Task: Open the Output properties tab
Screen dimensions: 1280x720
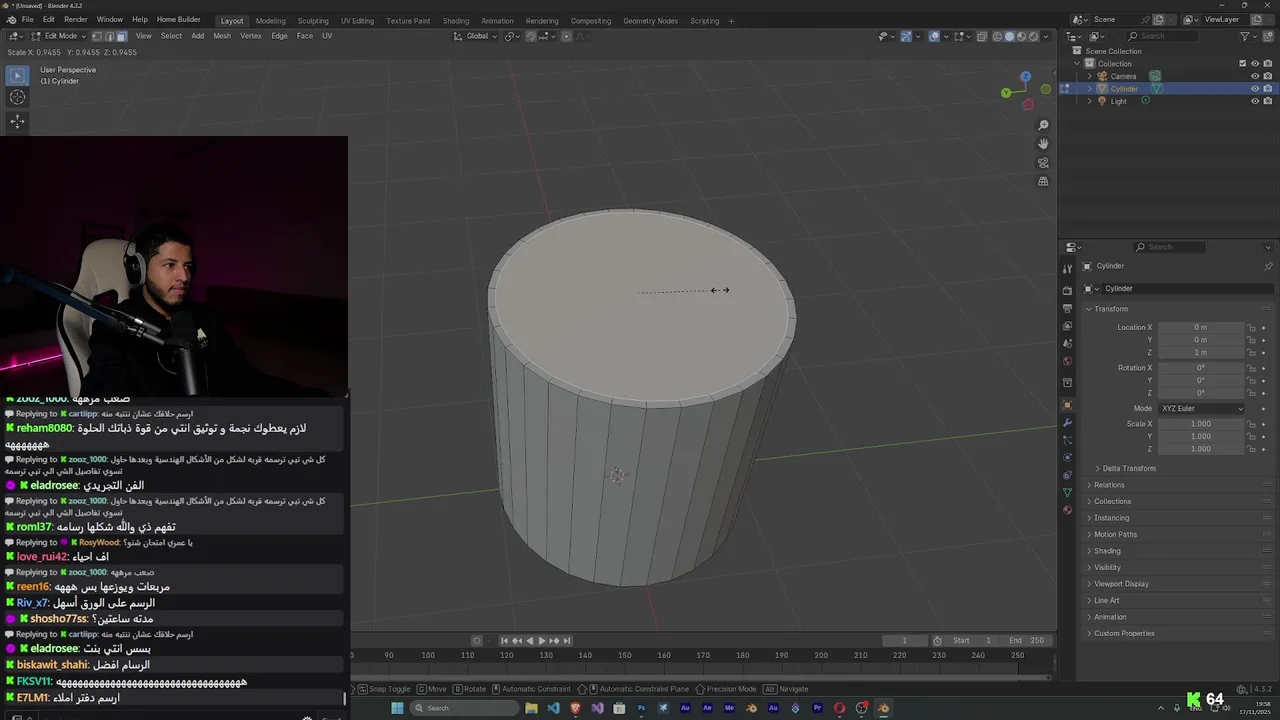Action: coord(1067,308)
